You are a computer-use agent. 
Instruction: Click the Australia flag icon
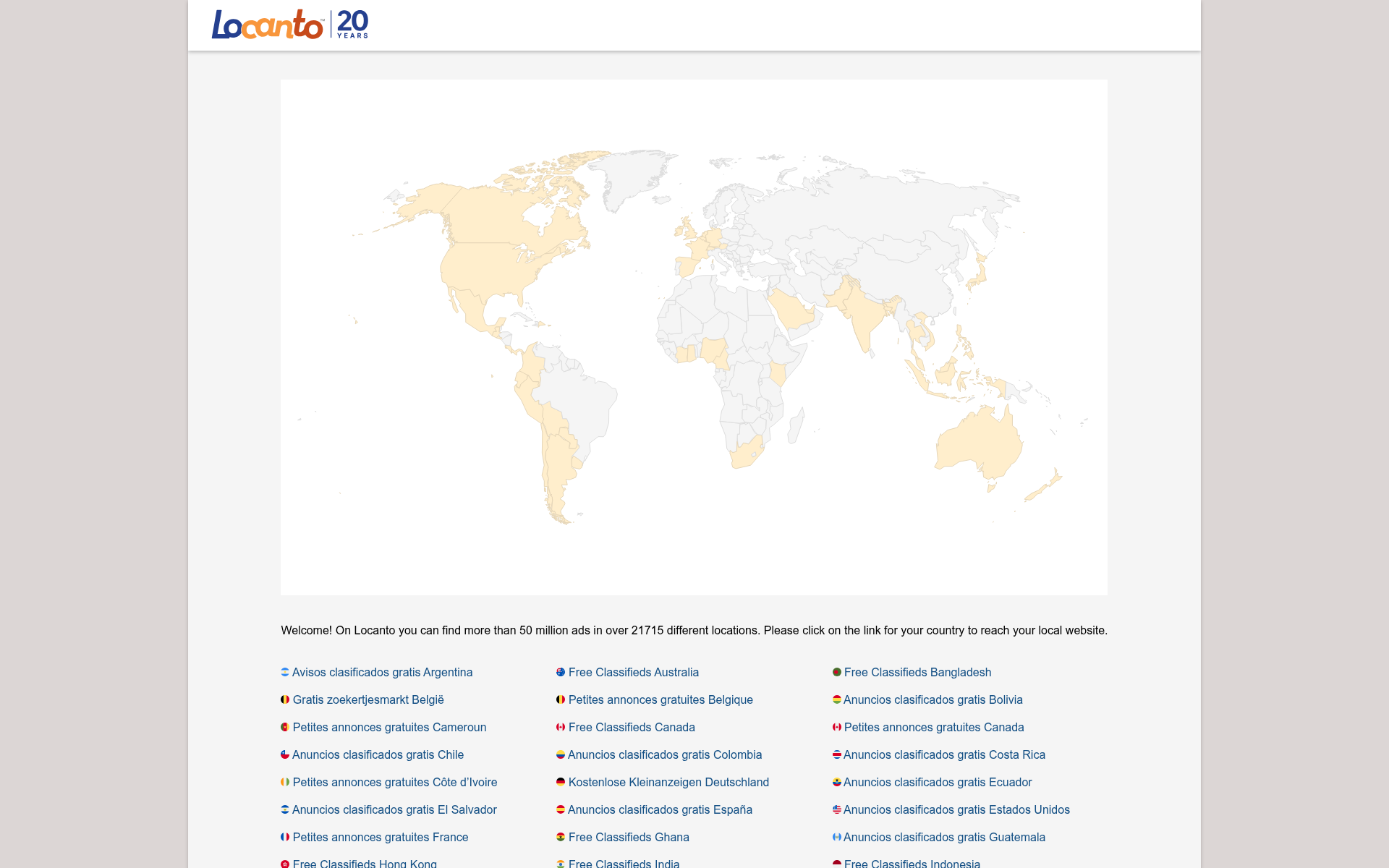coord(561,672)
